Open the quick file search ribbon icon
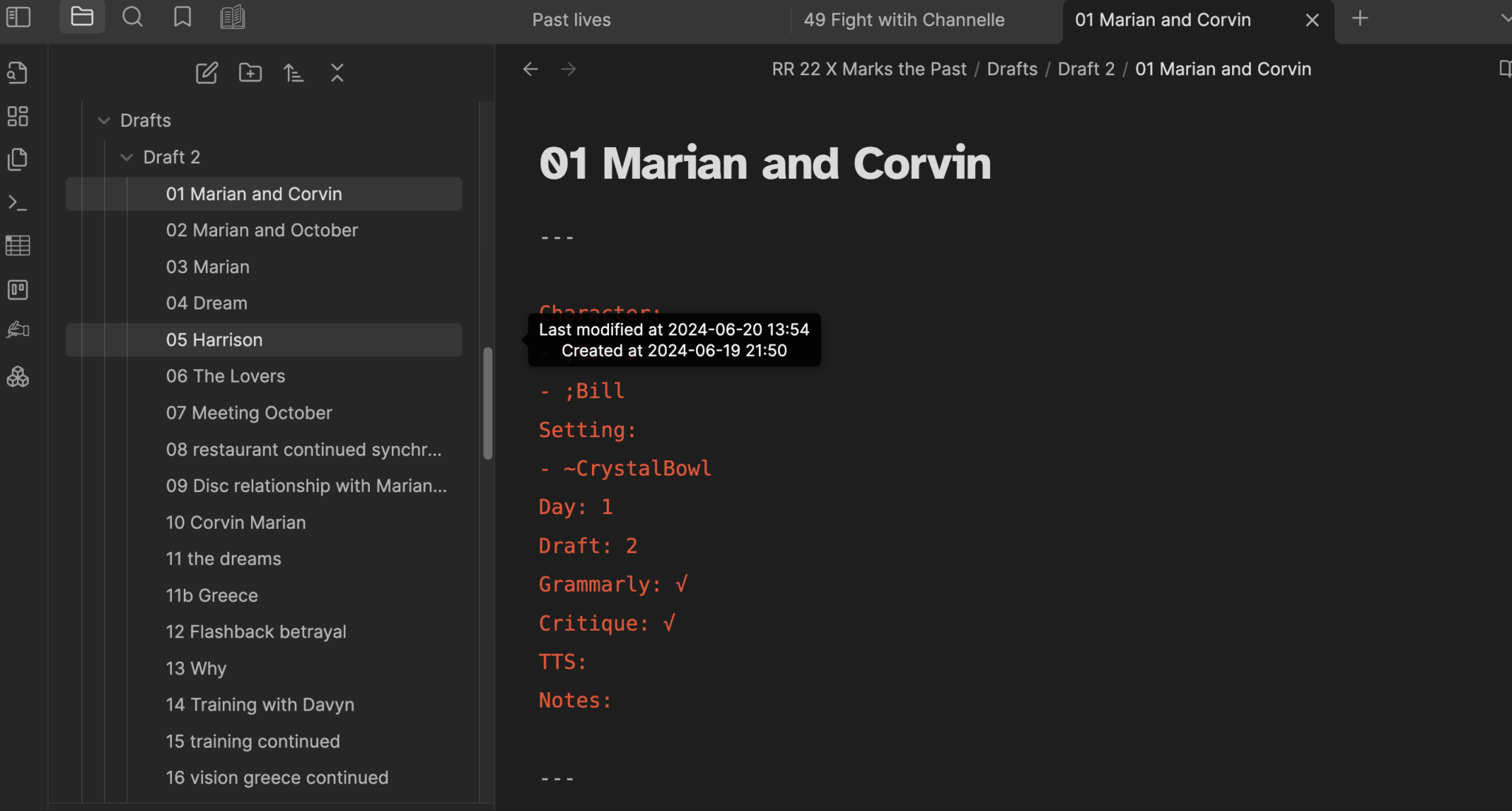Viewport: 1512px width, 811px height. coord(18,72)
